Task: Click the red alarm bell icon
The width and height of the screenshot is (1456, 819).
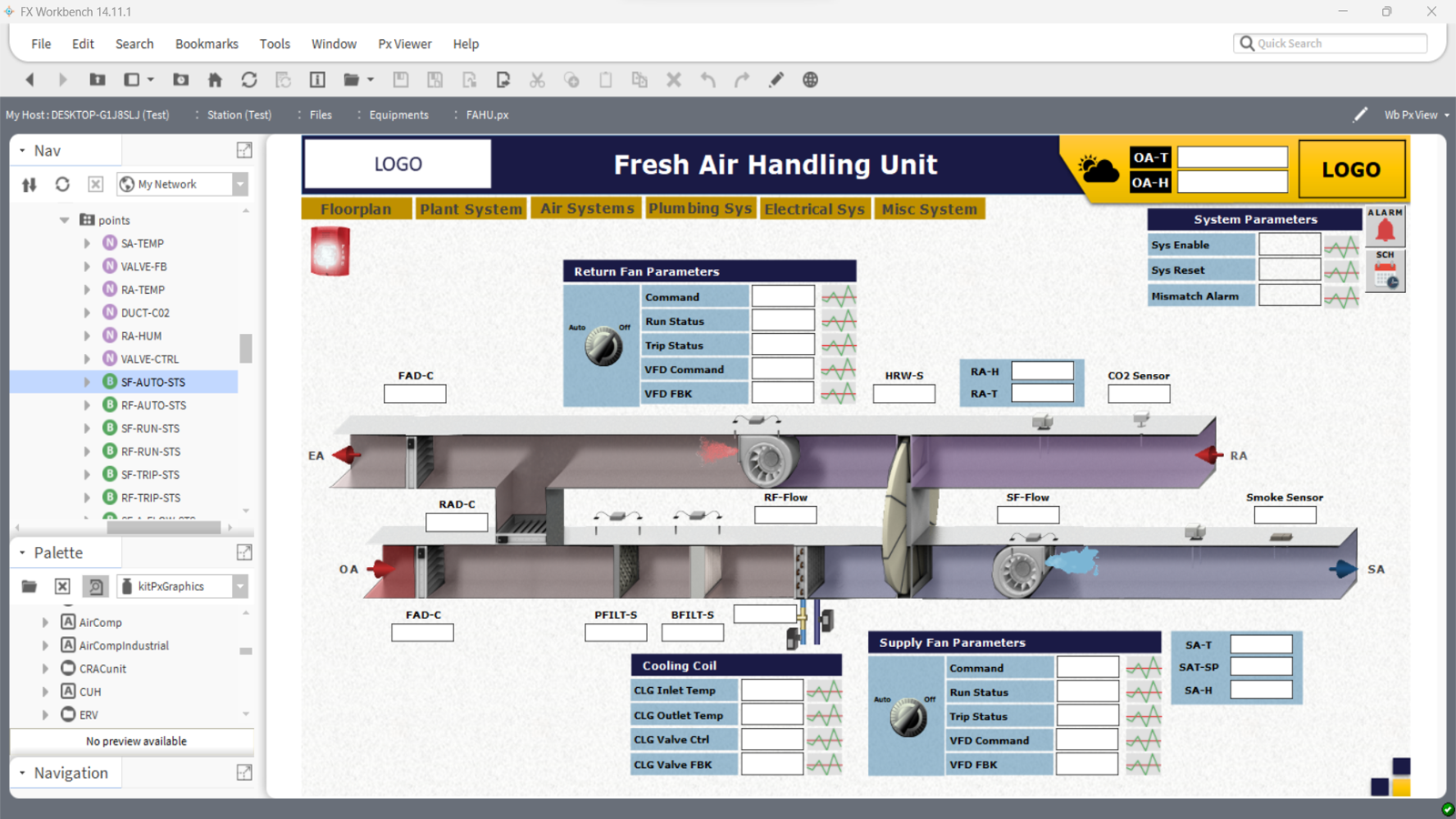Action: [1385, 229]
